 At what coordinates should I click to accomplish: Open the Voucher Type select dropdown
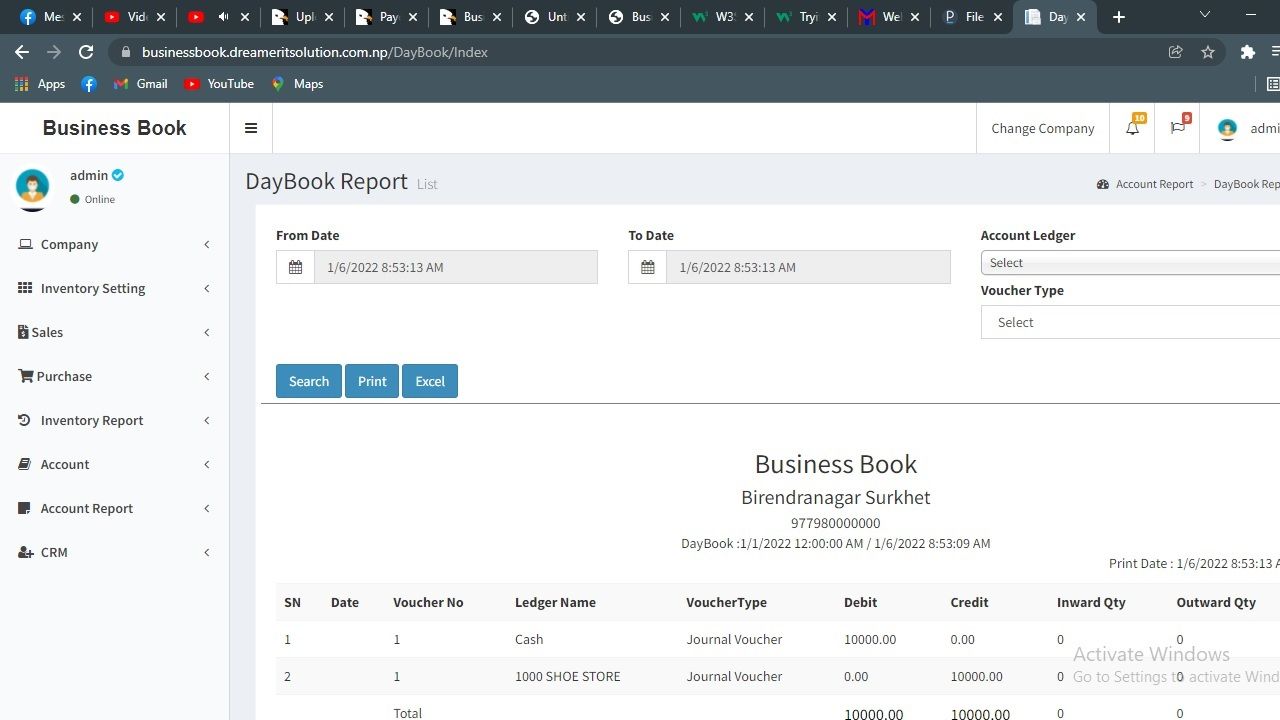click(1130, 322)
